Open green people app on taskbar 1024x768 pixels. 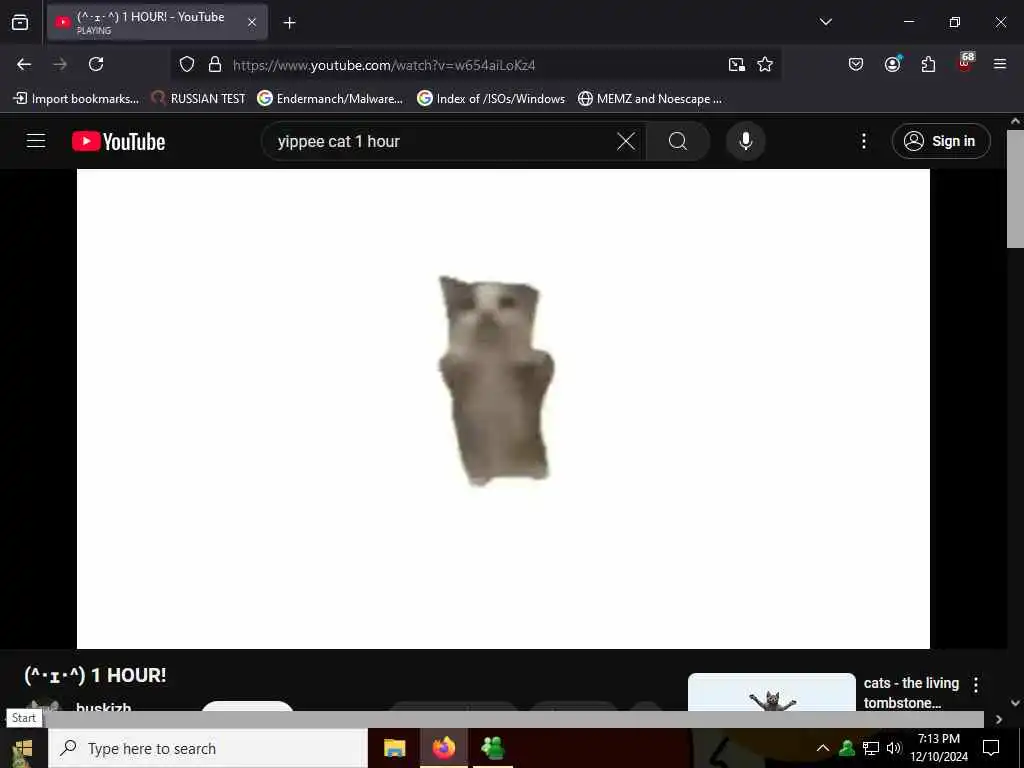492,748
